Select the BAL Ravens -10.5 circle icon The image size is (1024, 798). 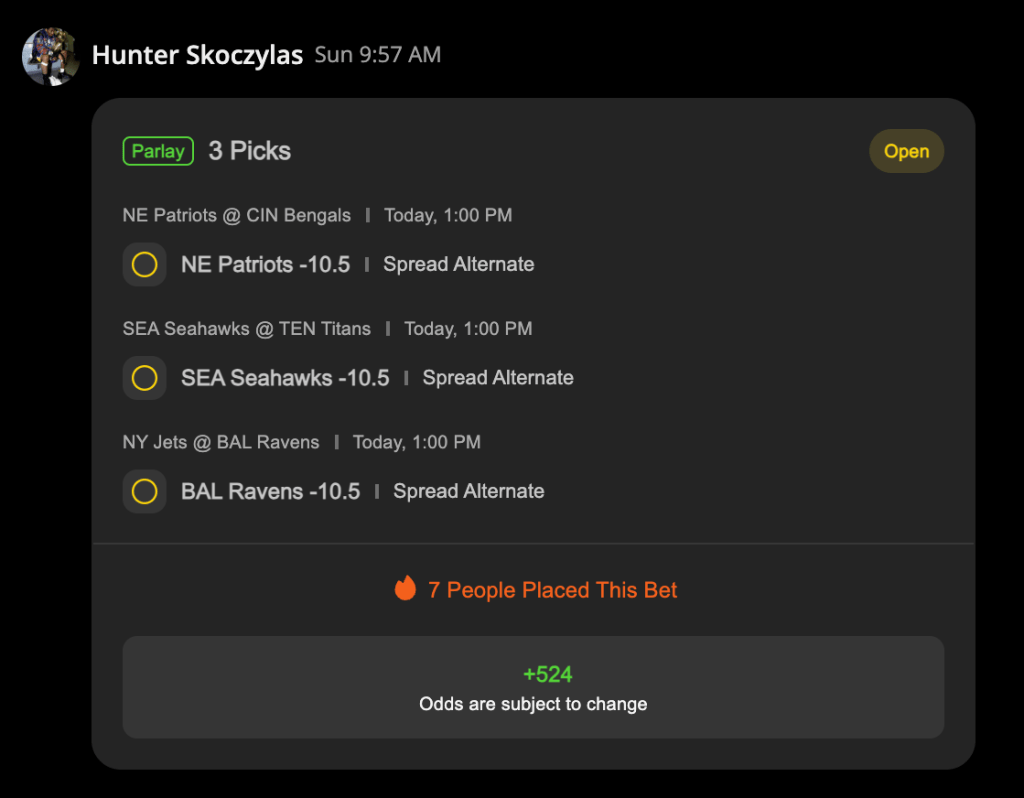point(145,492)
